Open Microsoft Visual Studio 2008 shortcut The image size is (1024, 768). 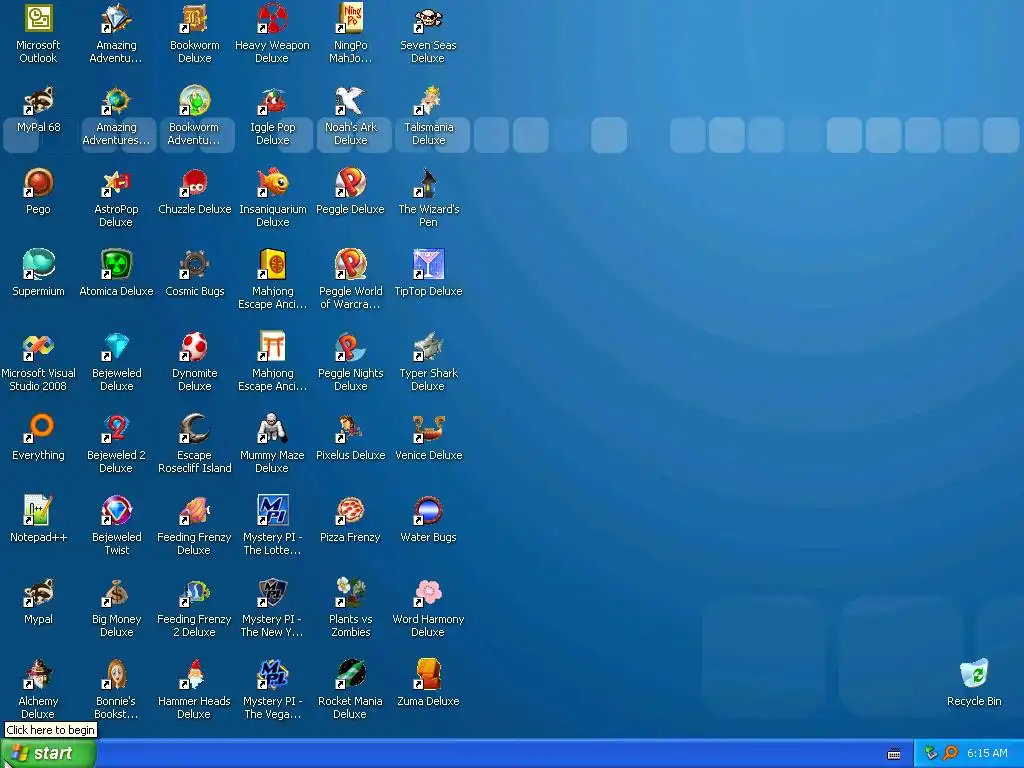coord(38,346)
